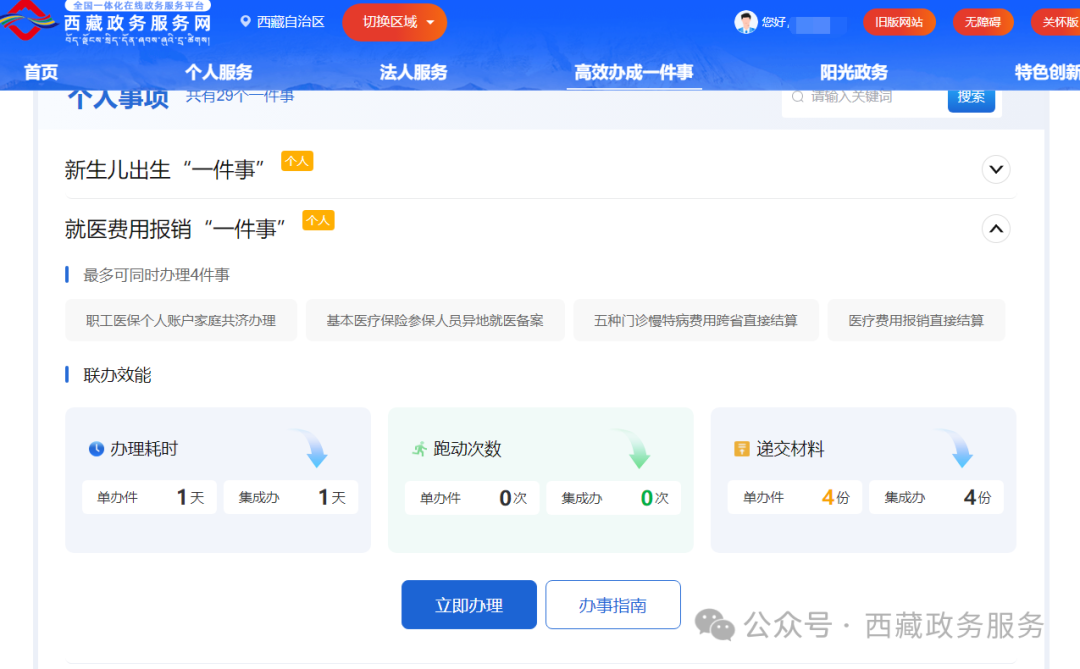Click the 搜索 button
Screen dimensions: 1080x669
pyautogui.click(x=971, y=98)
